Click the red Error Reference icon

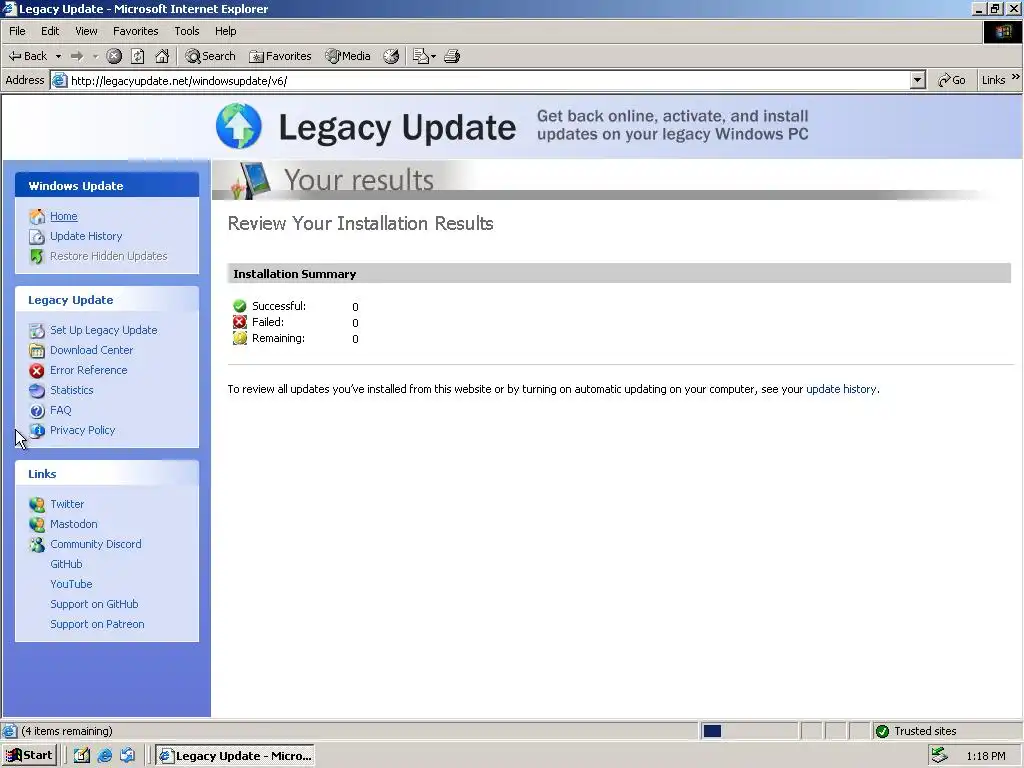[x=37, y=371]
